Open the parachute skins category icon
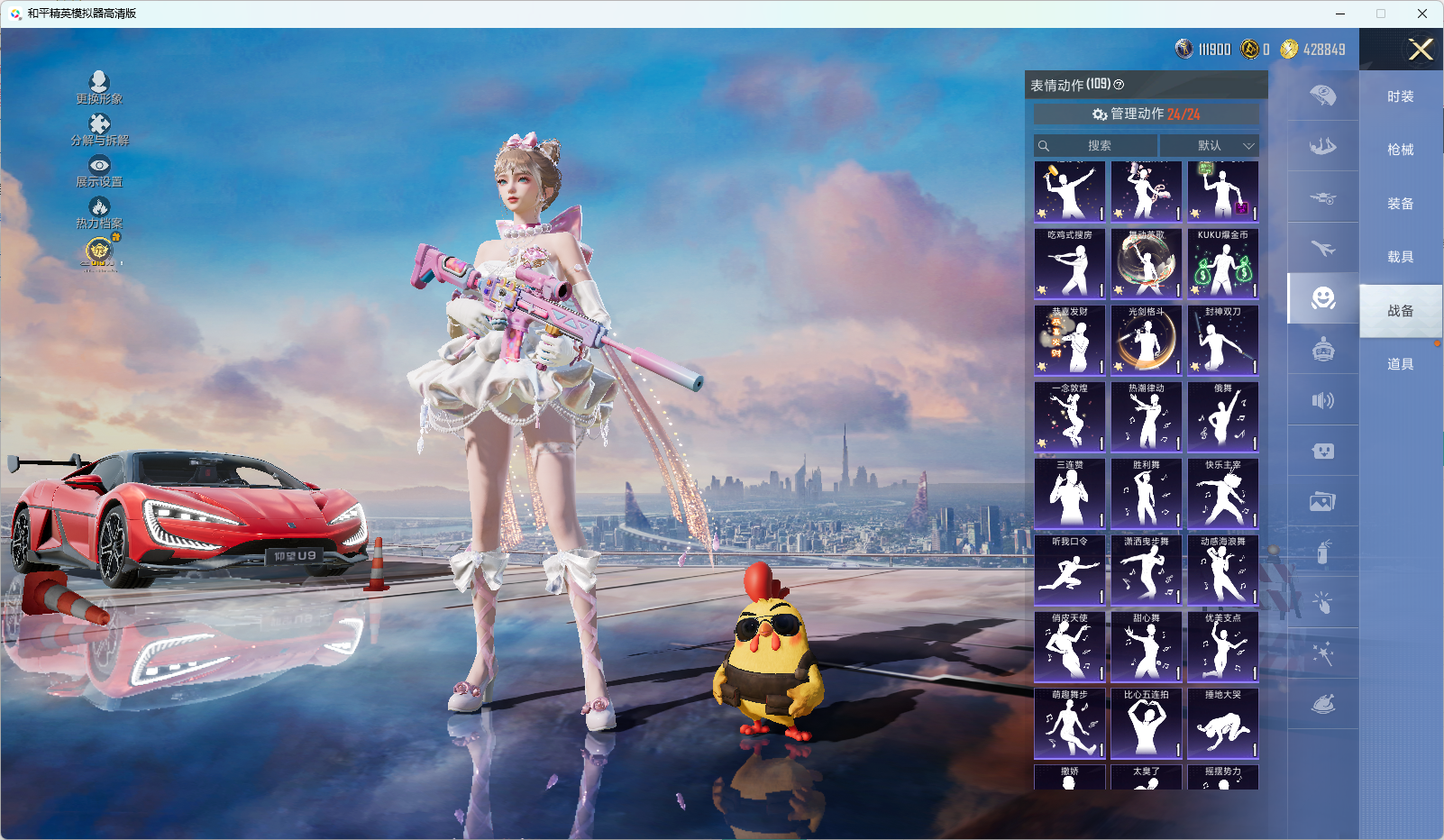The image size is (1444, 840). point(1322,96)
